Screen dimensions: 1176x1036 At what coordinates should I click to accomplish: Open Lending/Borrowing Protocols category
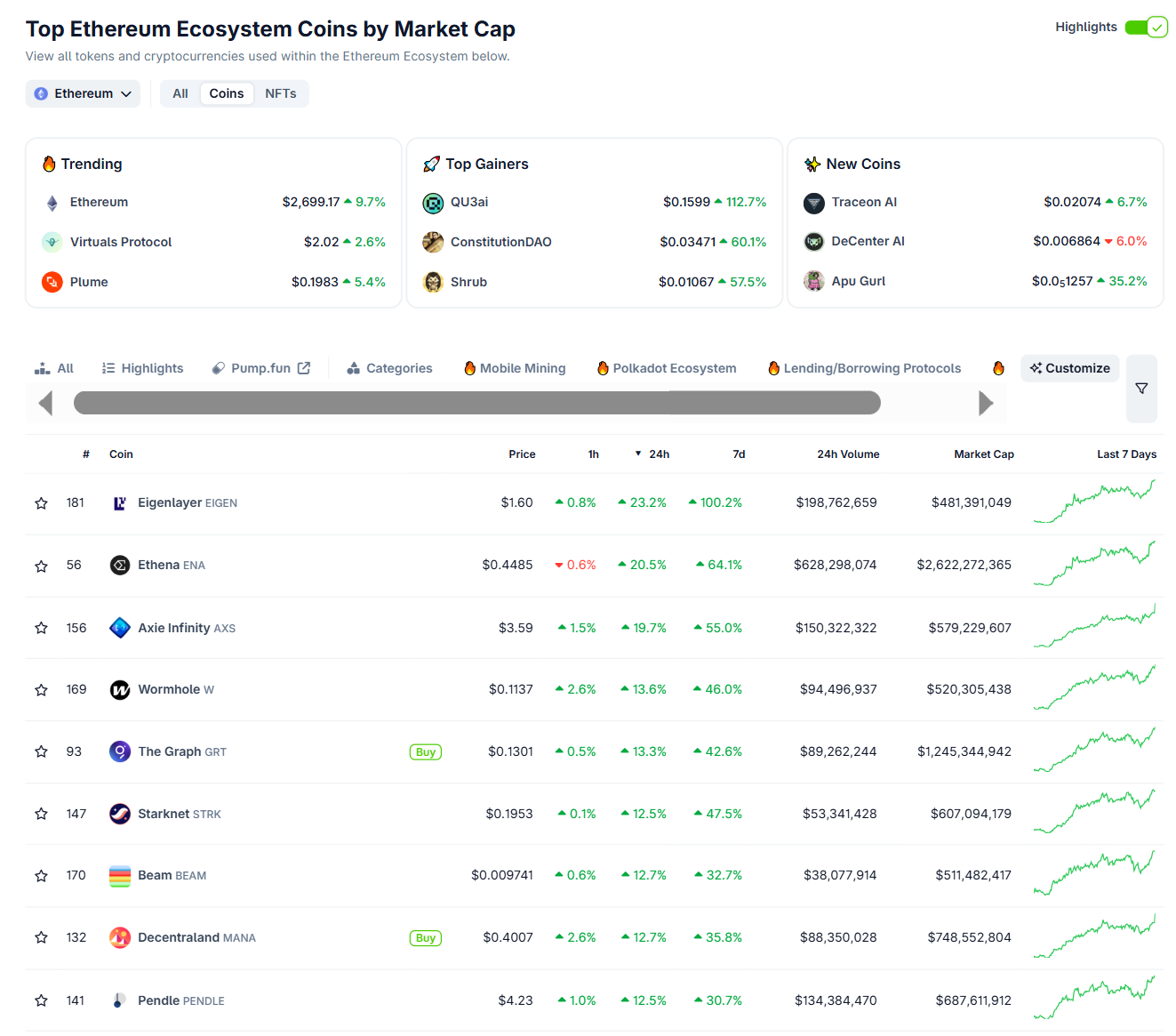(x=864, y=368)
